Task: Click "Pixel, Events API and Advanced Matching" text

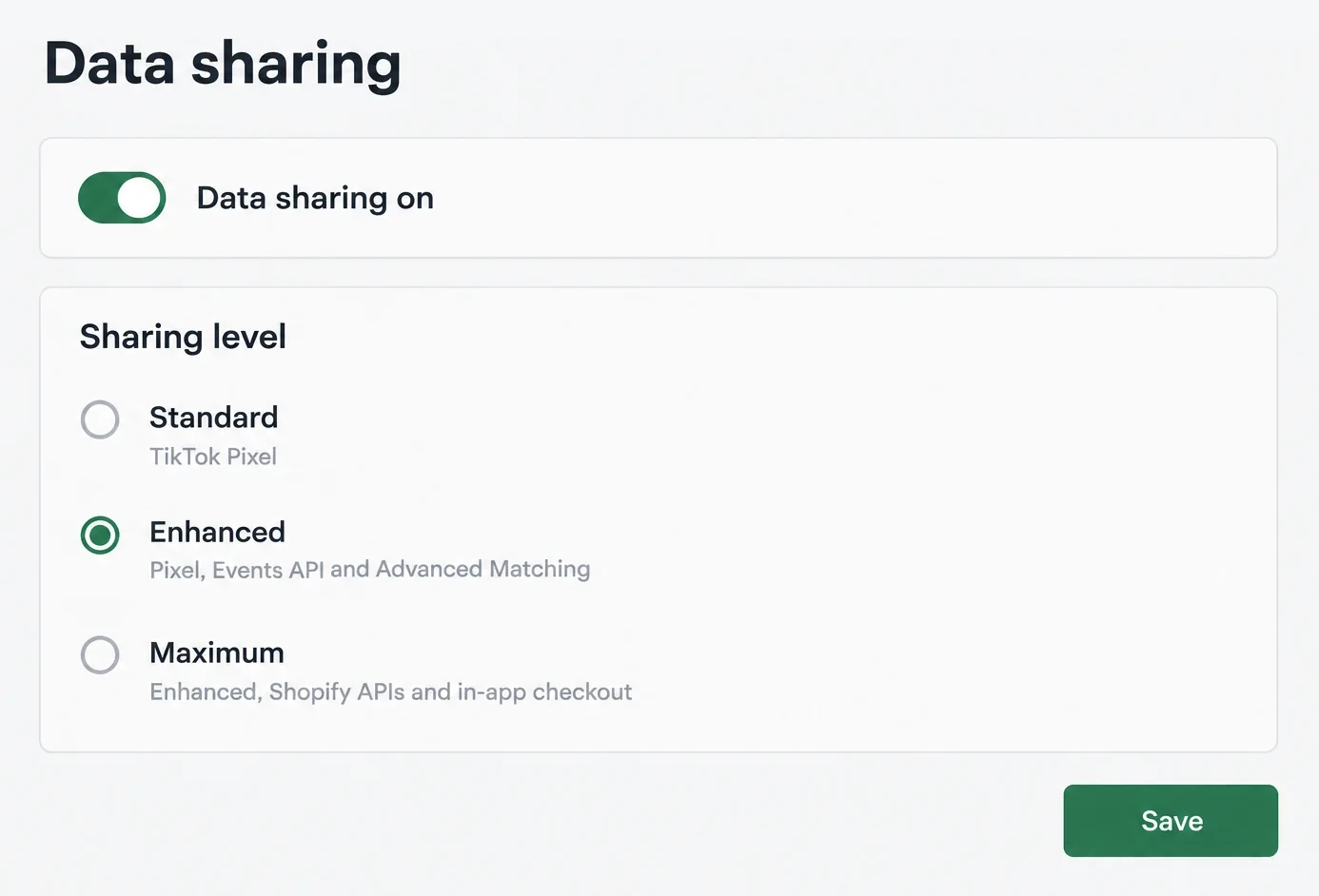Action: pos(370,570)
